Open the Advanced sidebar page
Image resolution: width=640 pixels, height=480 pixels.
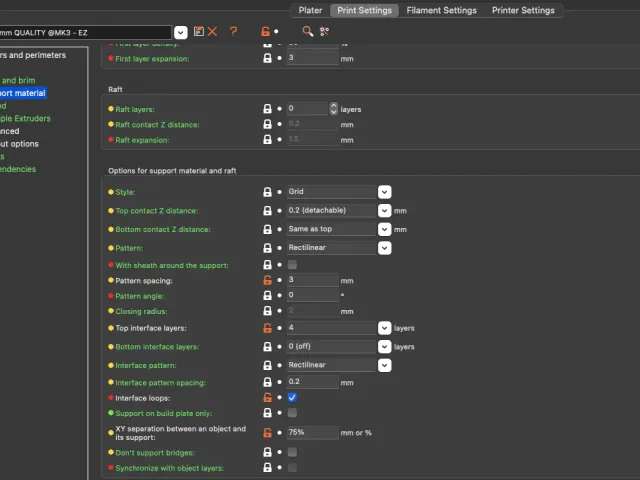click(x=10, y=131)
